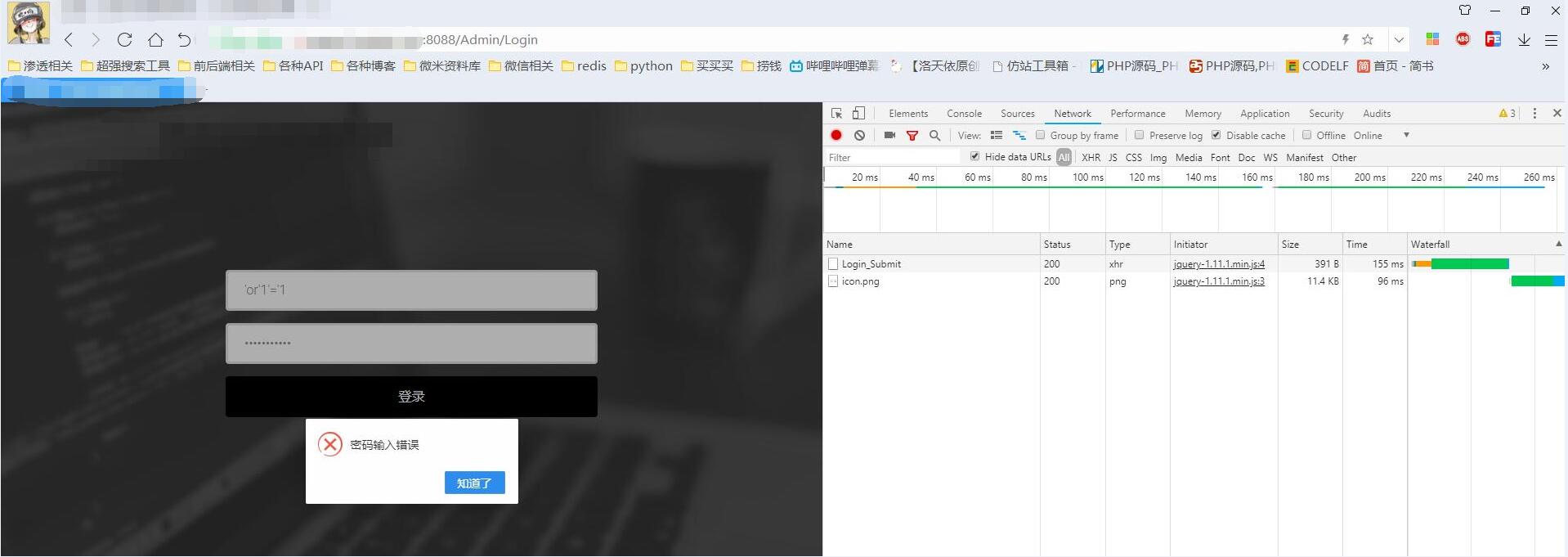
Task: Uncheck Disable cache checkbox
Action: point(1216,135)
